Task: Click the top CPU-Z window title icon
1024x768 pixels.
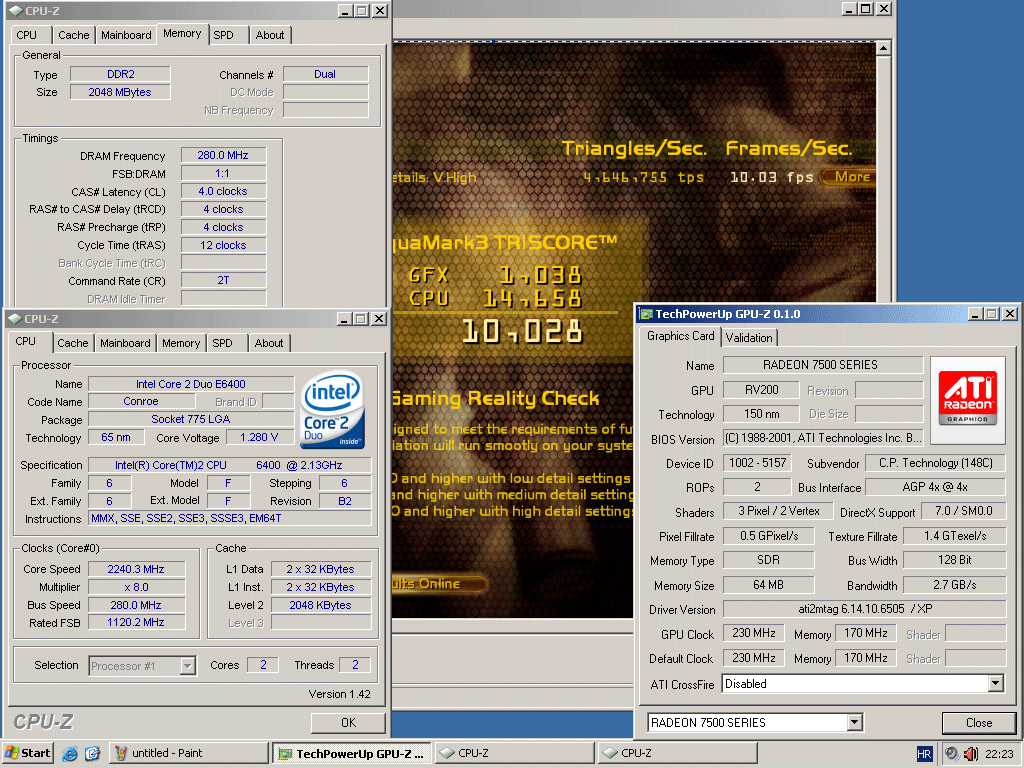Action: pos(16,11)
